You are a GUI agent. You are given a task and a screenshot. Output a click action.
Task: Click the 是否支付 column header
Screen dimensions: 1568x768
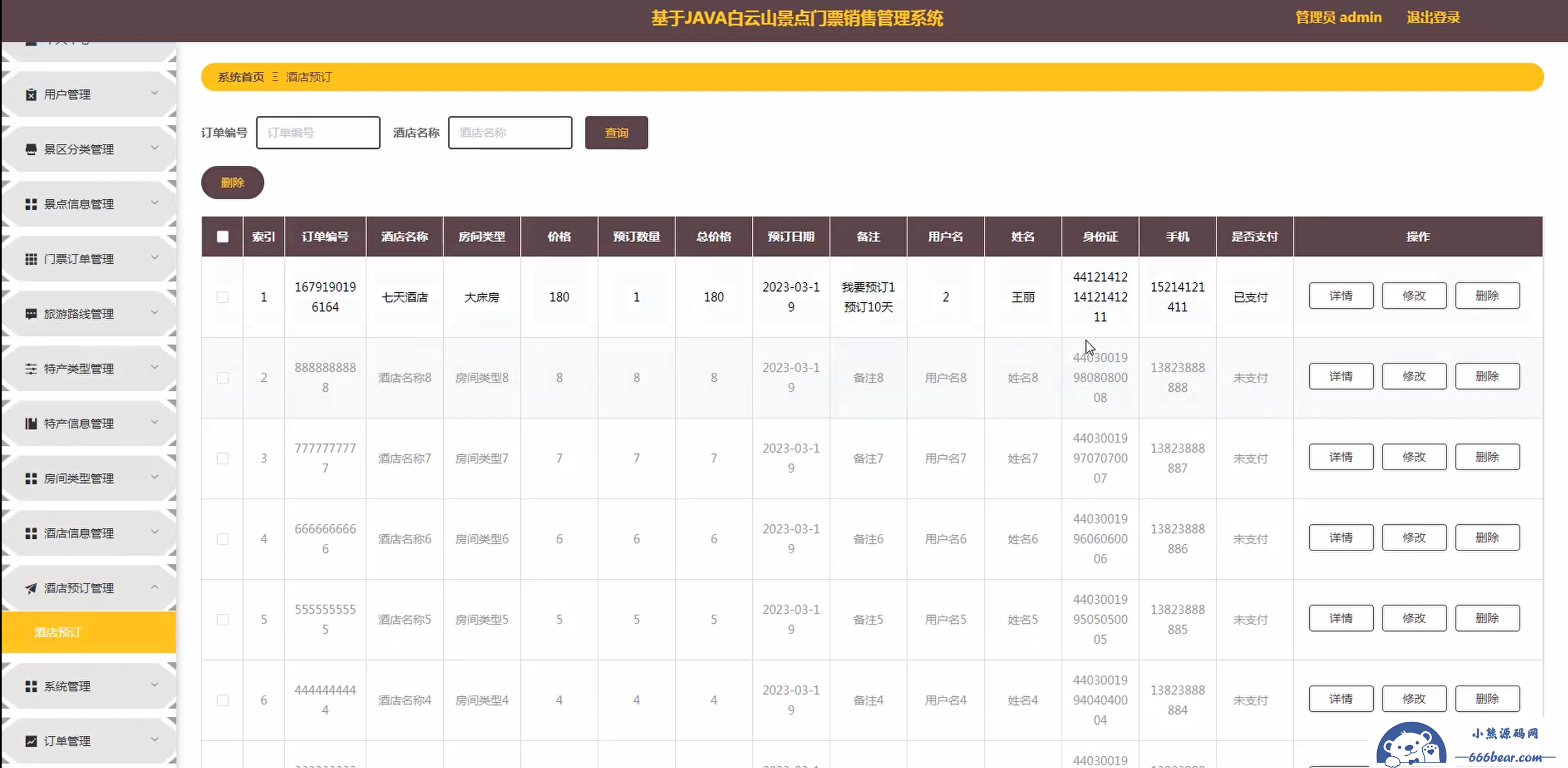coord(1255,237)
